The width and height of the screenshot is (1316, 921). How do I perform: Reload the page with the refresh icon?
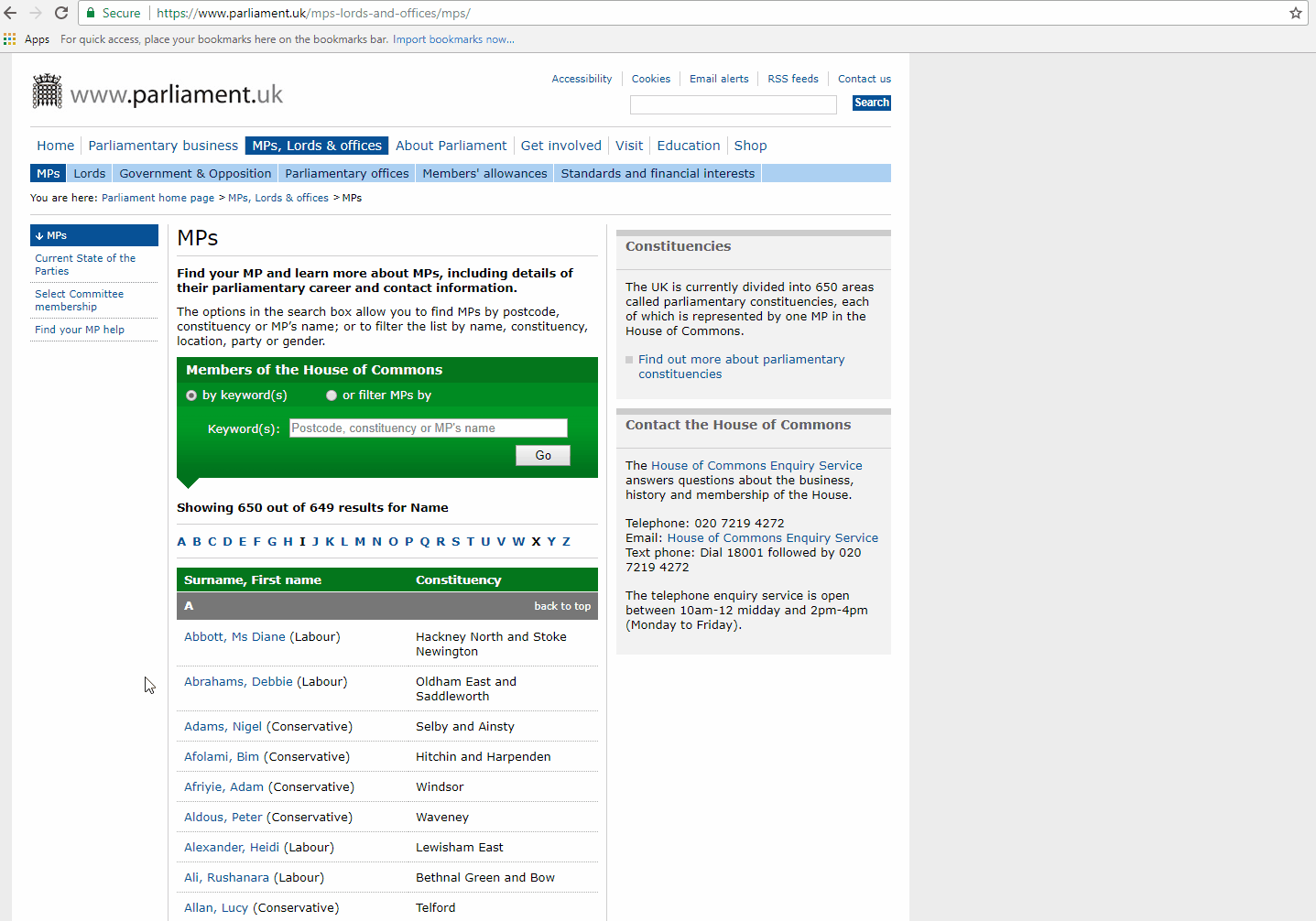pos(61,13)
